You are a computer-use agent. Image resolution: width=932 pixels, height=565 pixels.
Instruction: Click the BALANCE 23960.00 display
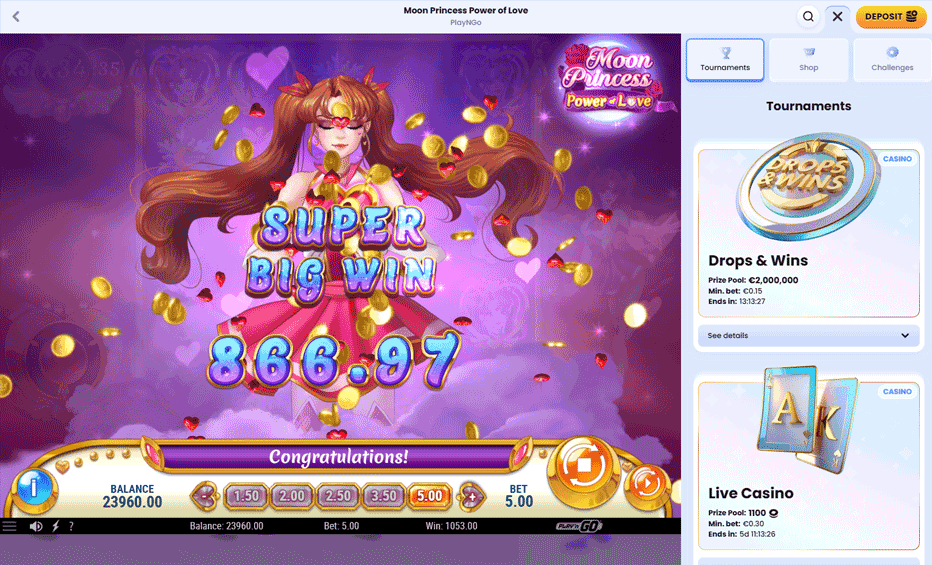point(132,496)
